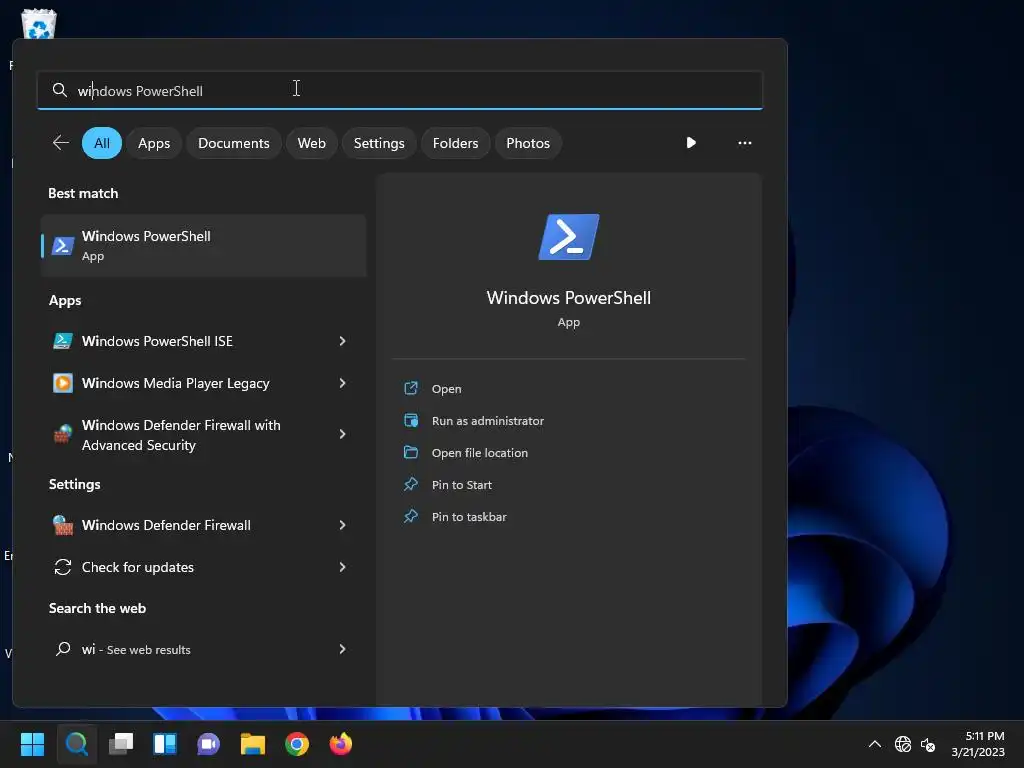1024x768 pixels.
Task: Expand Windows Defender Firewall settings chevron
Action: click(x=342, y=525)
